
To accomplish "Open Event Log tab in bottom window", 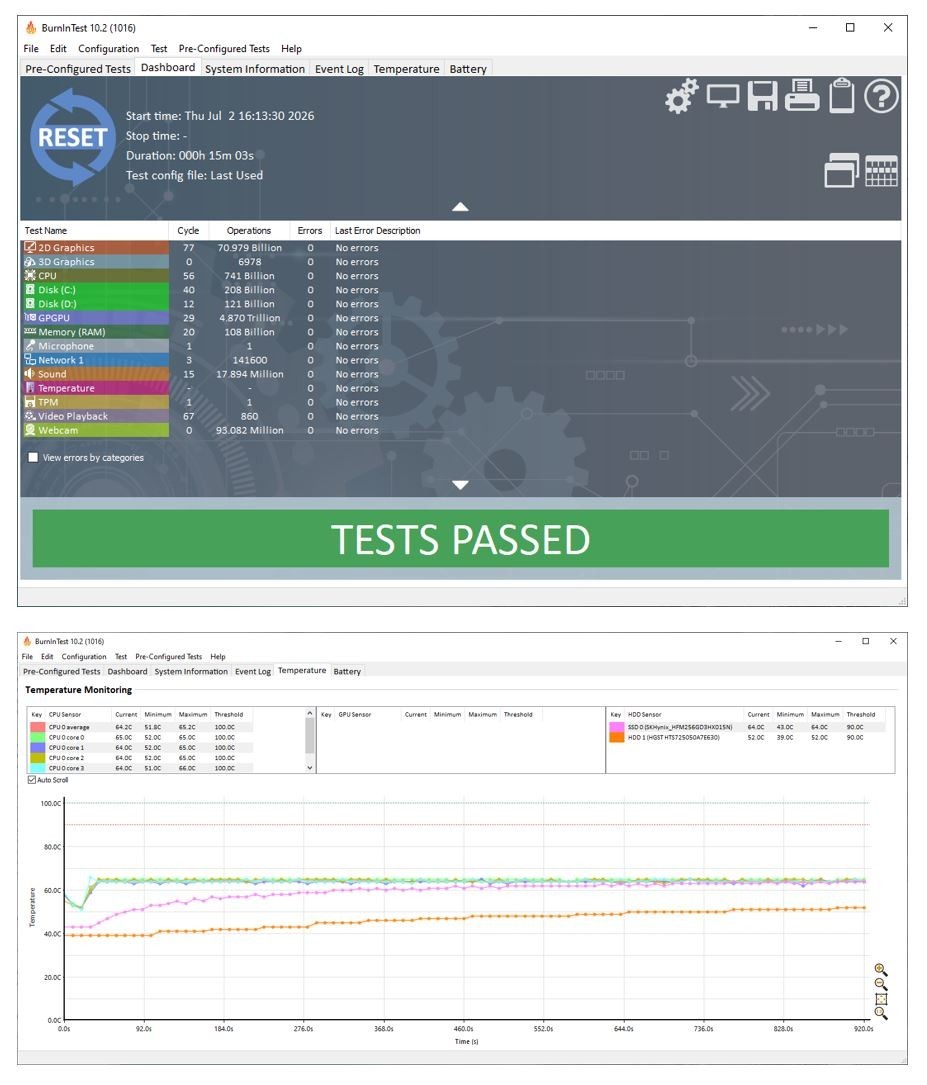I will pos(253,671).
